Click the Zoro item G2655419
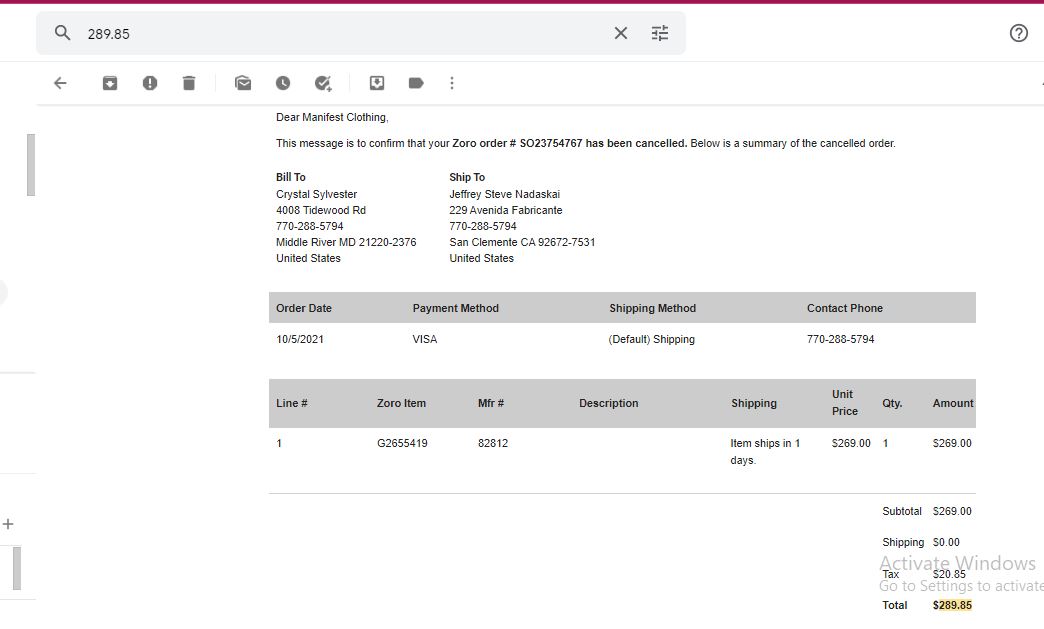The height and width of the screenshot is (629, 1044). coord(402,443)
